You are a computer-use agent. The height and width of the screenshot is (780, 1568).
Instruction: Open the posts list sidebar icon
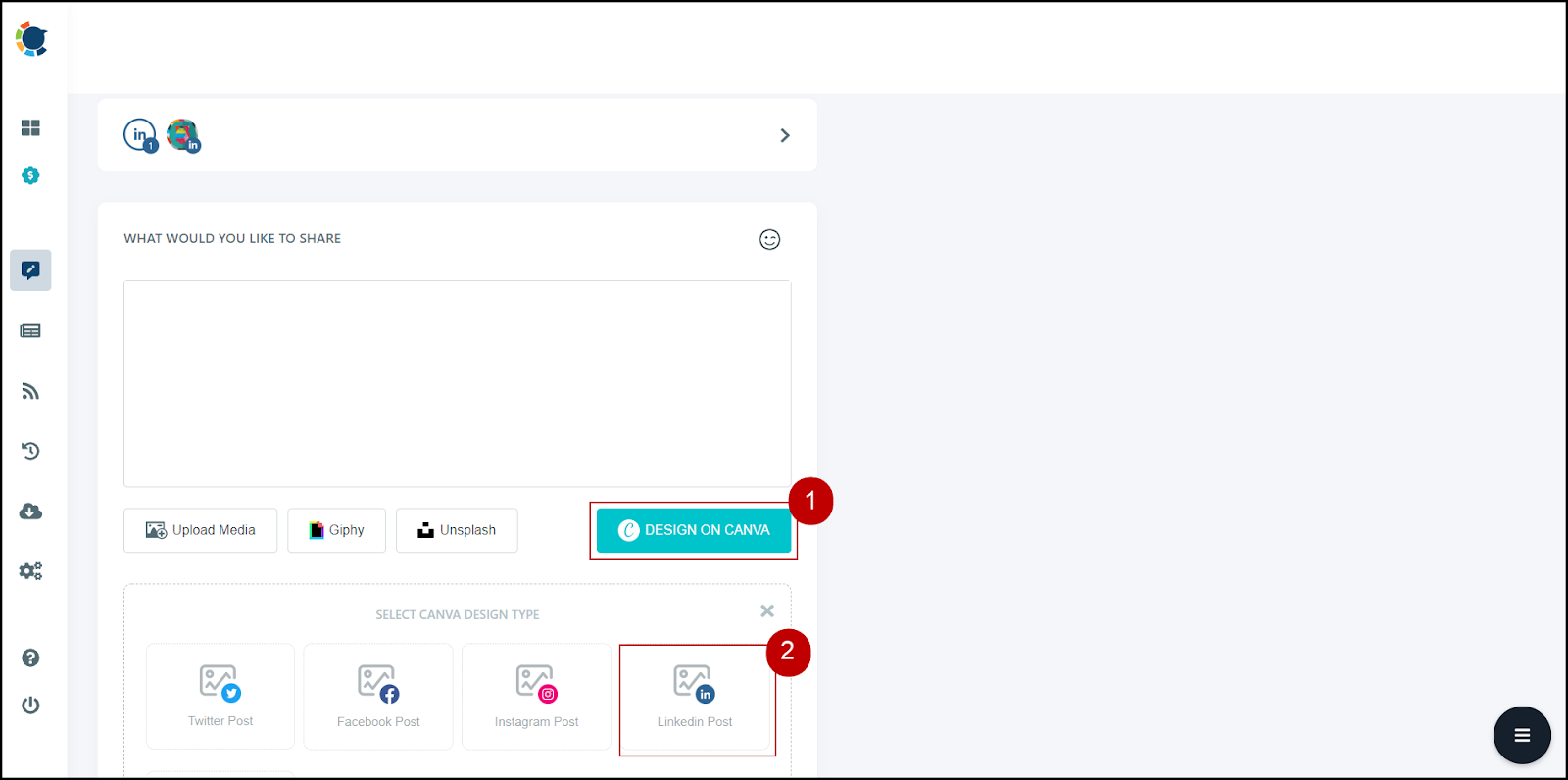pos(30,331)
